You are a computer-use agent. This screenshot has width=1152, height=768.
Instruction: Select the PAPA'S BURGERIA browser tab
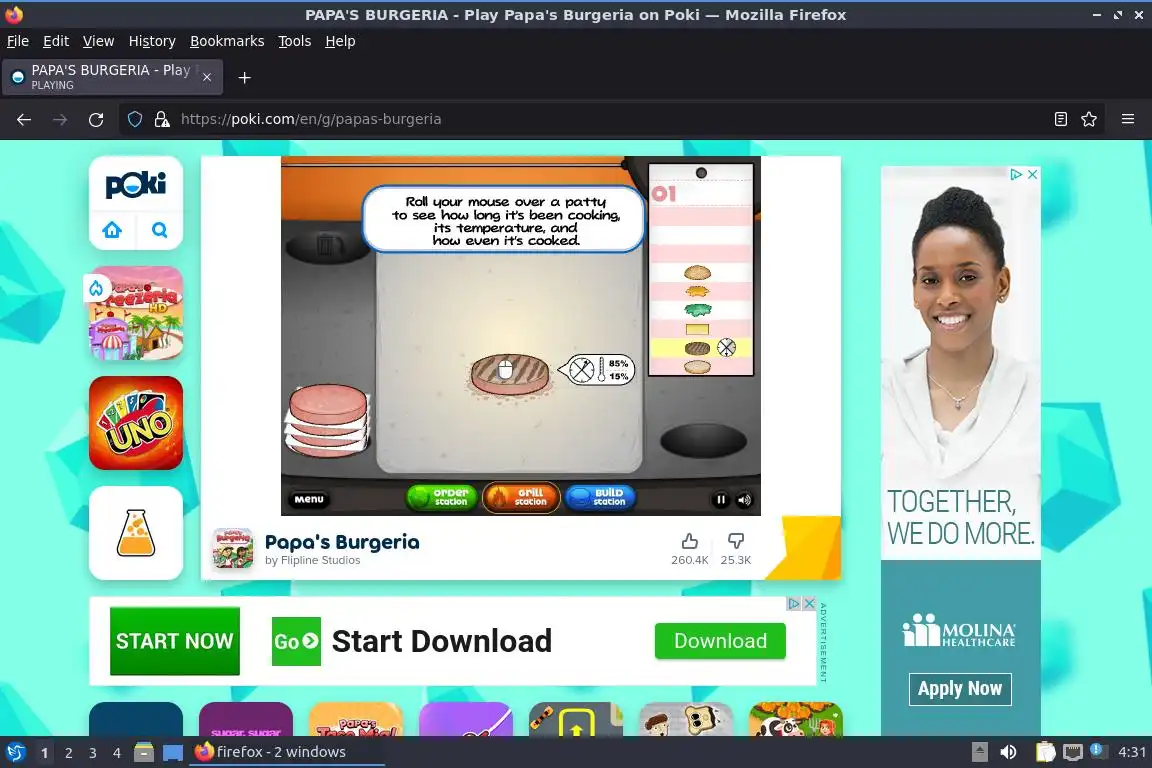[x=110, y=77]
